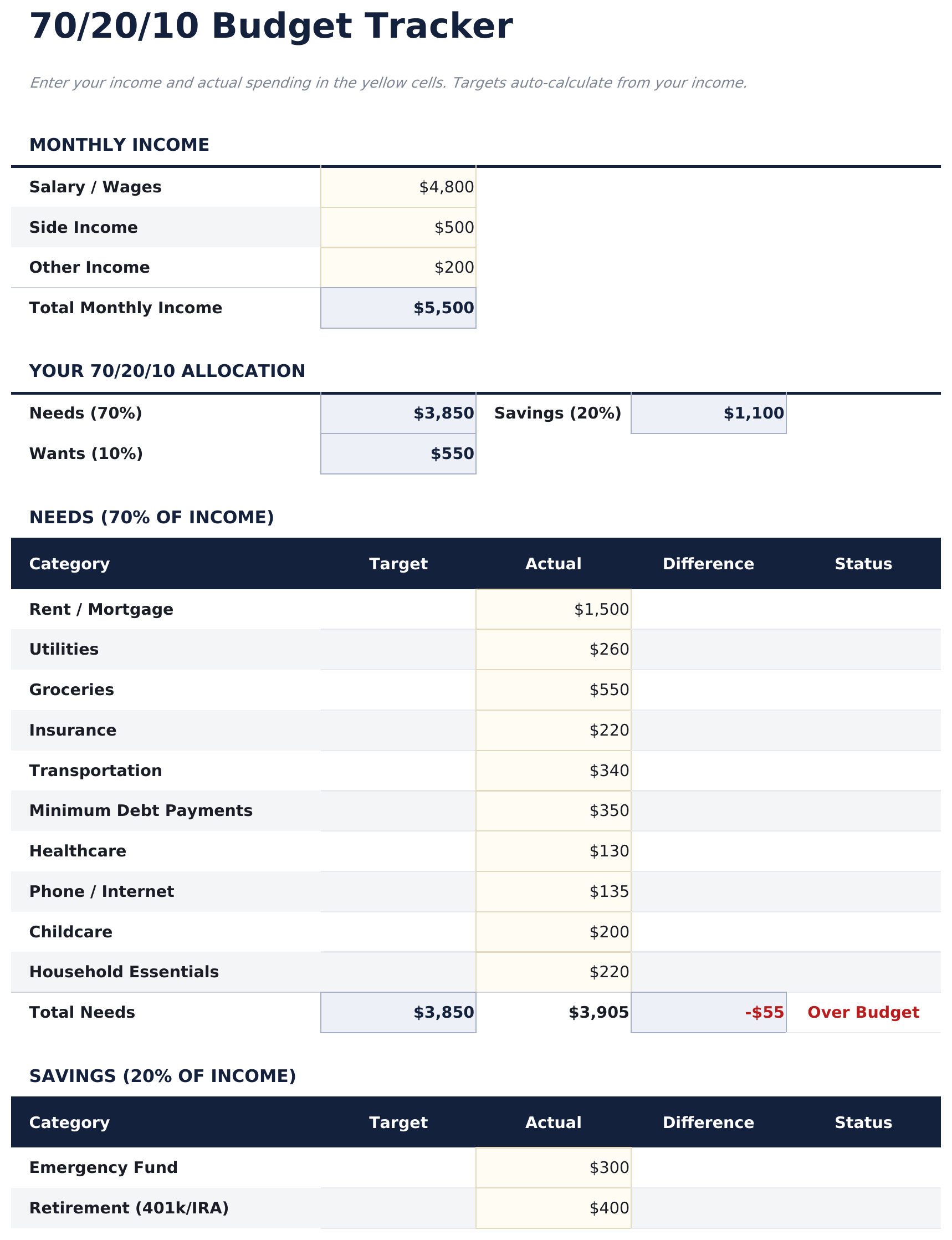Screen dimensions: 952x1240
Task: Select the Savings (20%) $1,100 cell
Action: 708,413
